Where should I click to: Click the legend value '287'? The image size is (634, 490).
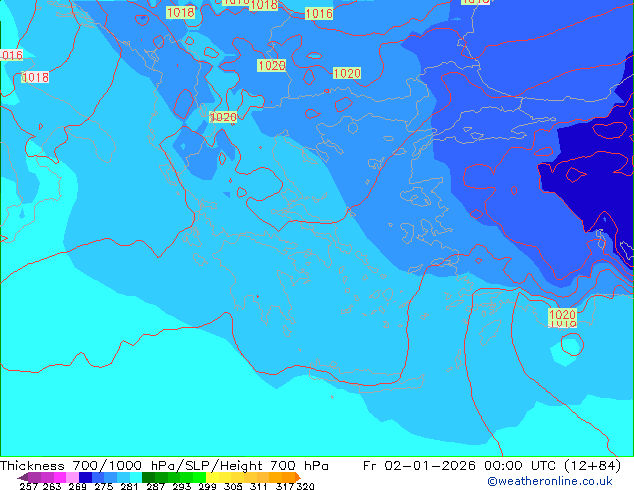156,486
